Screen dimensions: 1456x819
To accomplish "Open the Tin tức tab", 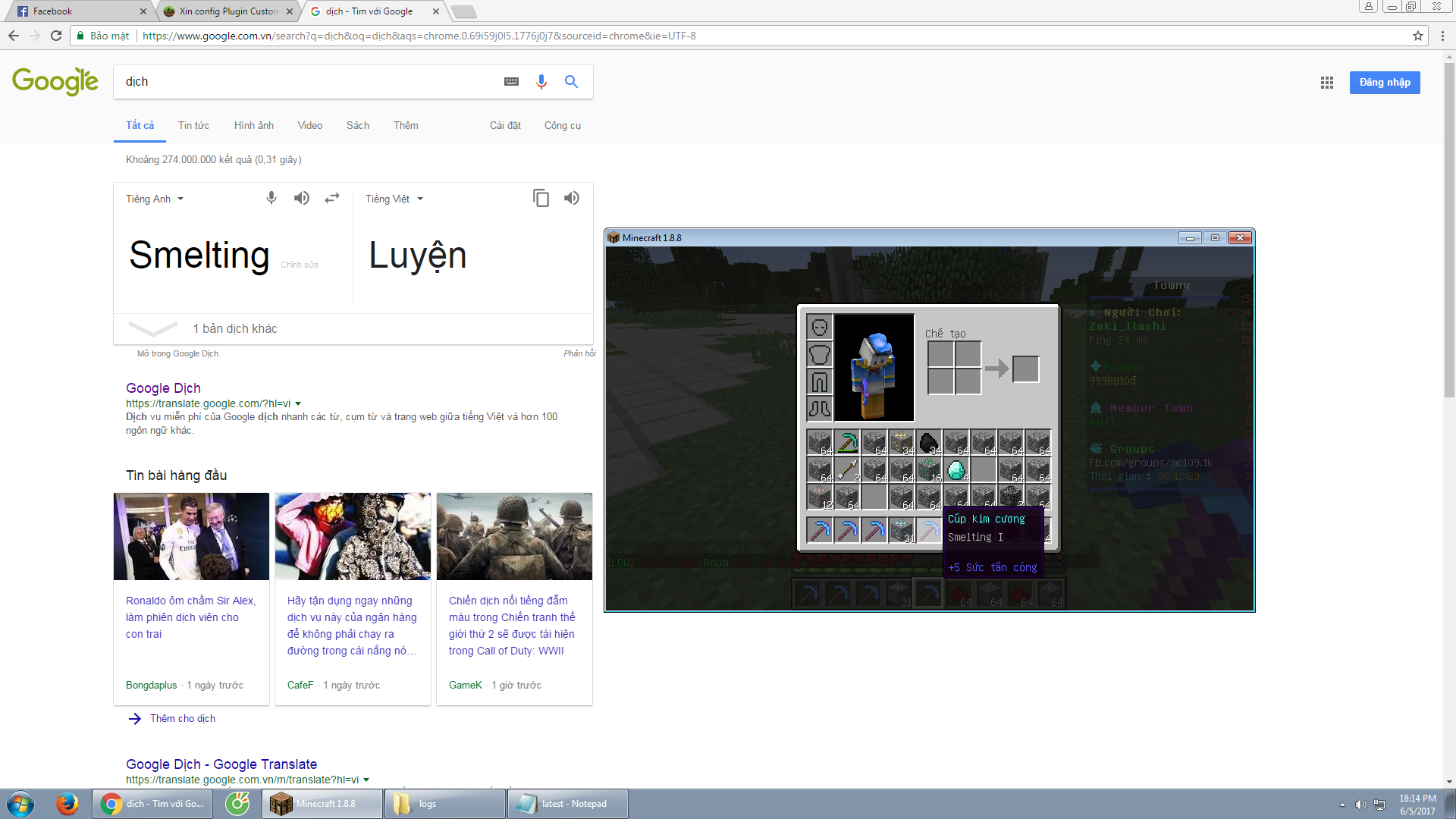I will coord(193,125).
